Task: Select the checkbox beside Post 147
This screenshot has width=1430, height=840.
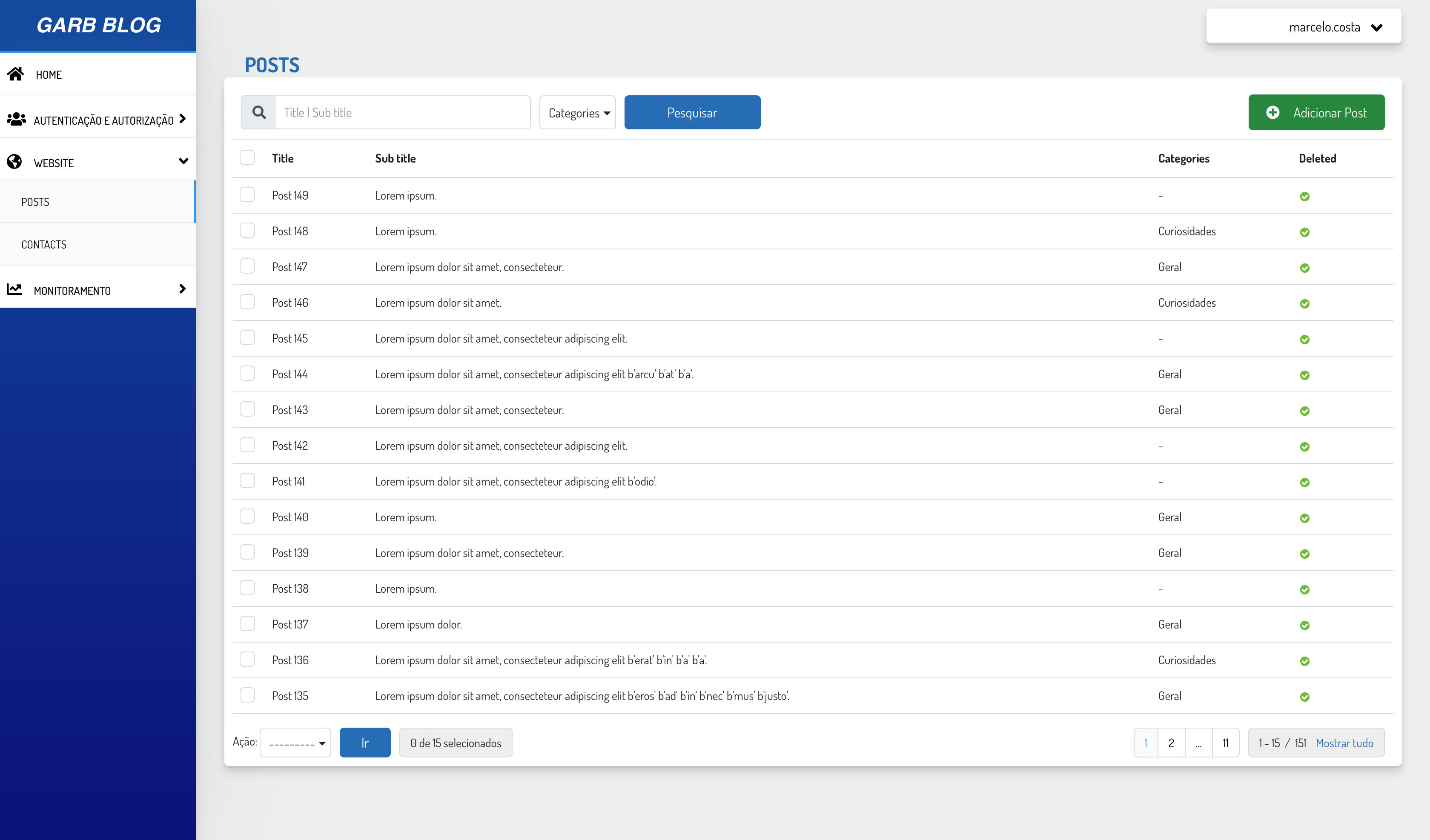Action: point(247,266)
